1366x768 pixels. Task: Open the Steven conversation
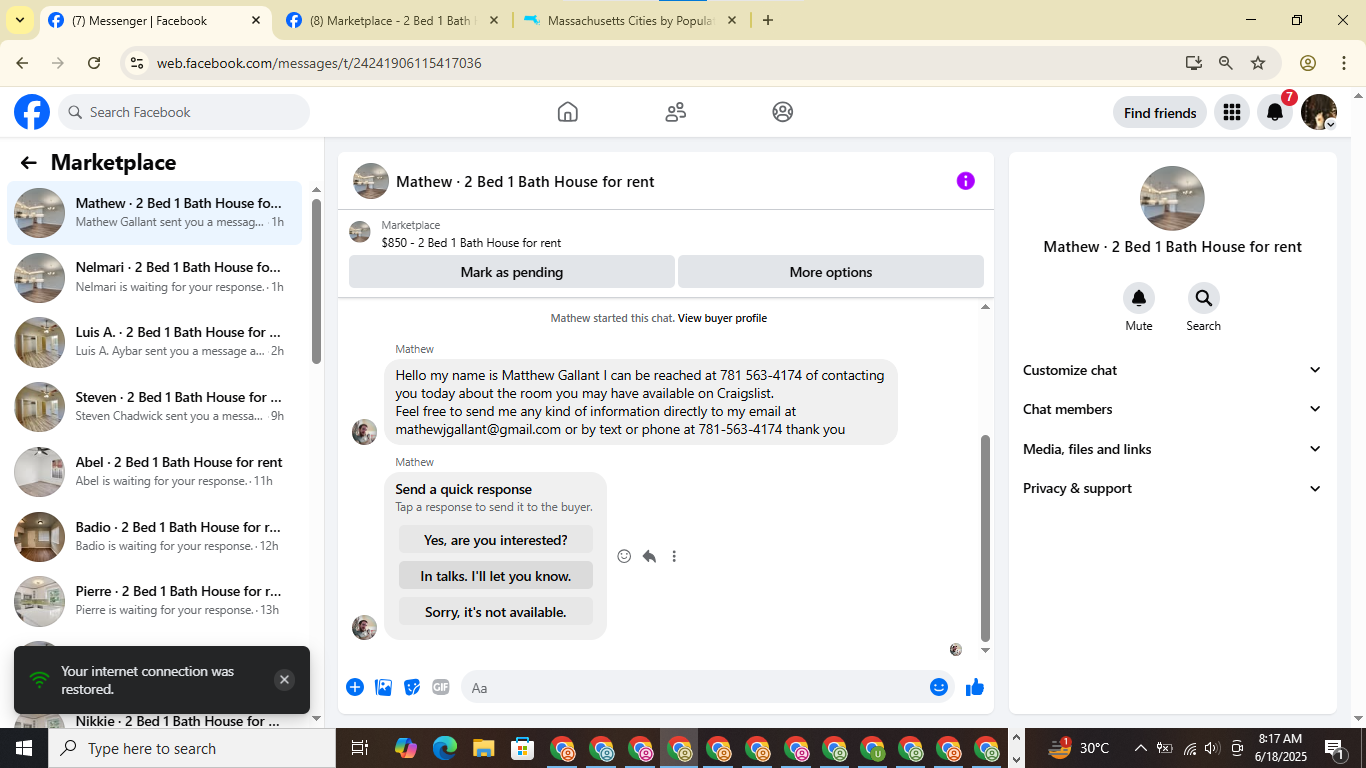155,407
